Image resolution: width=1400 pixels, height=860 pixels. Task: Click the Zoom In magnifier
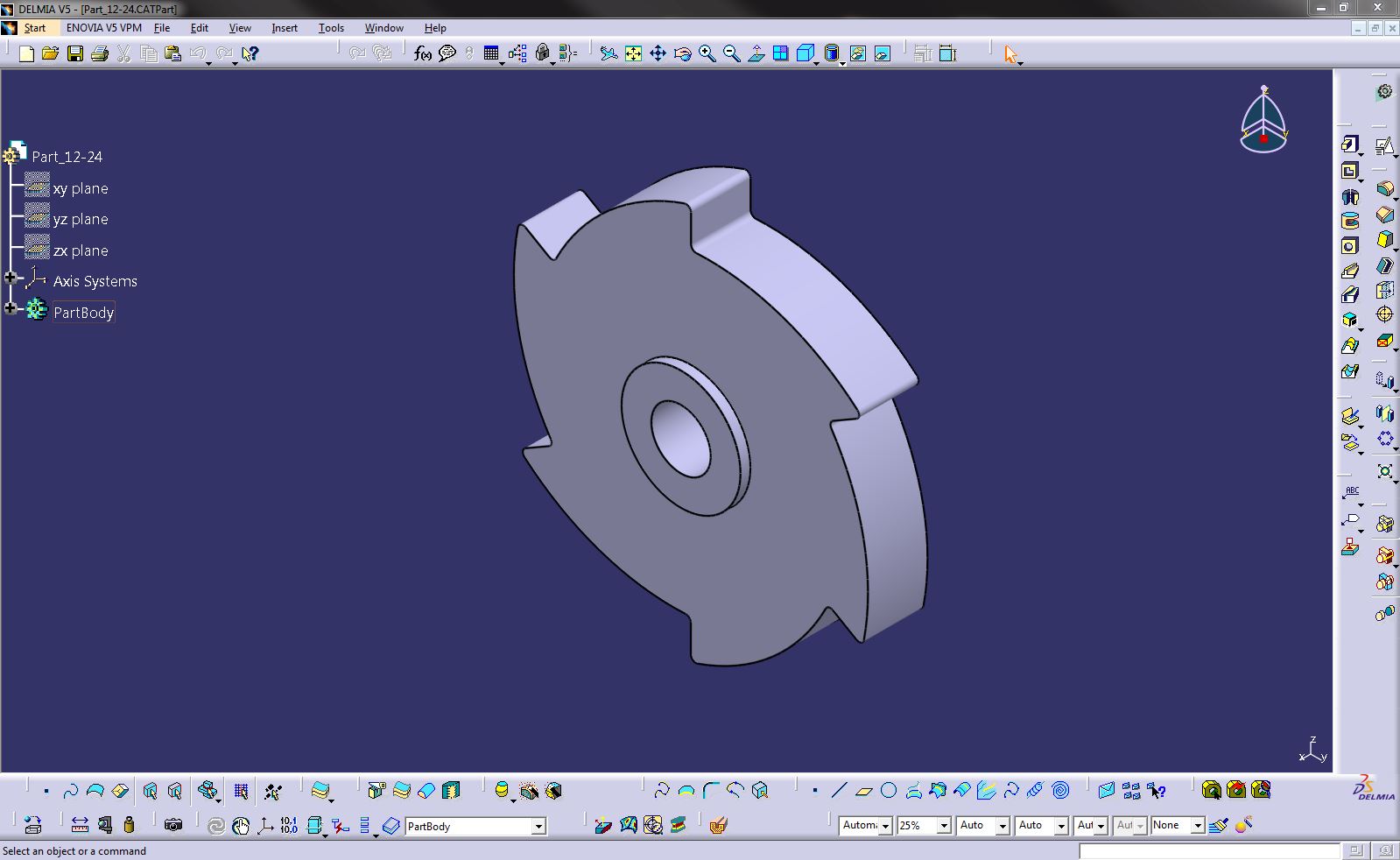707,54
